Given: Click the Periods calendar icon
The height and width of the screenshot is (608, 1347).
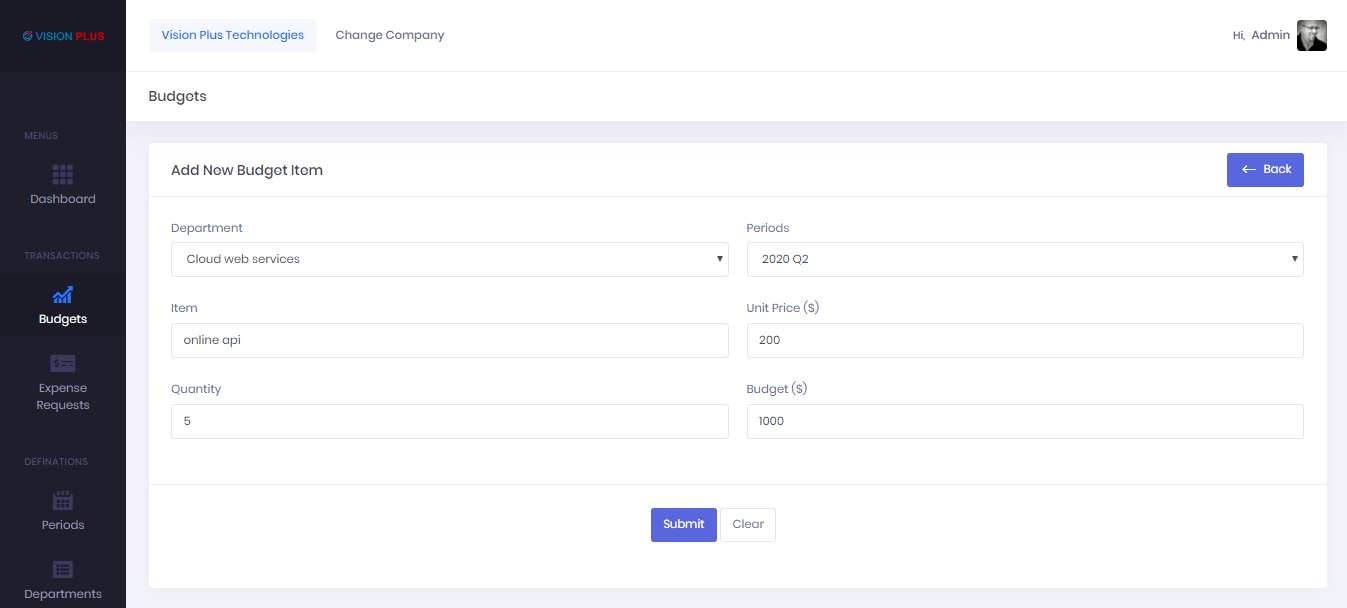Looking at the screenshot, I should pos(62,501).
